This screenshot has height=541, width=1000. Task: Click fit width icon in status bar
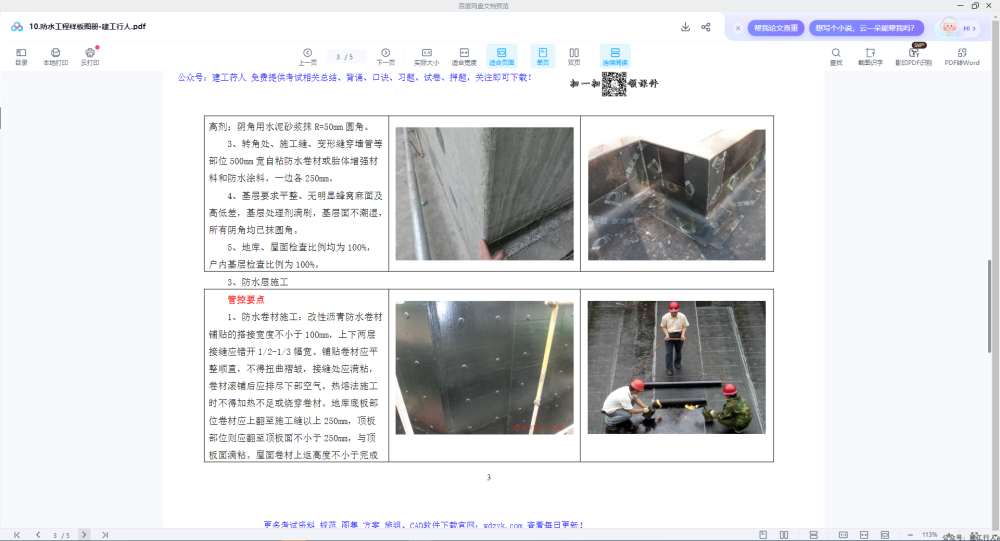[864, 535]
